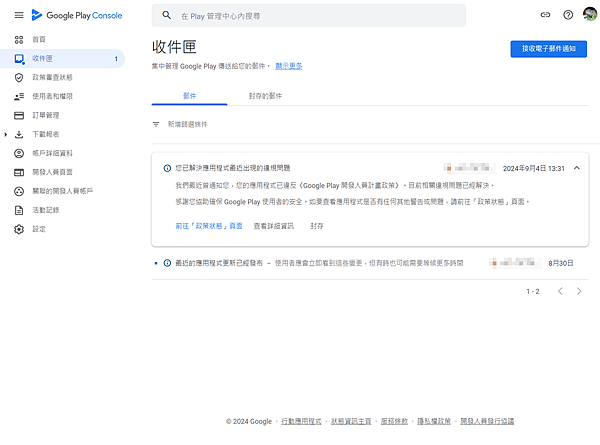This screenshot has width=600, height=445.
Task: Click the 訂單管理 card icon
Action: (x=19, y=115)
